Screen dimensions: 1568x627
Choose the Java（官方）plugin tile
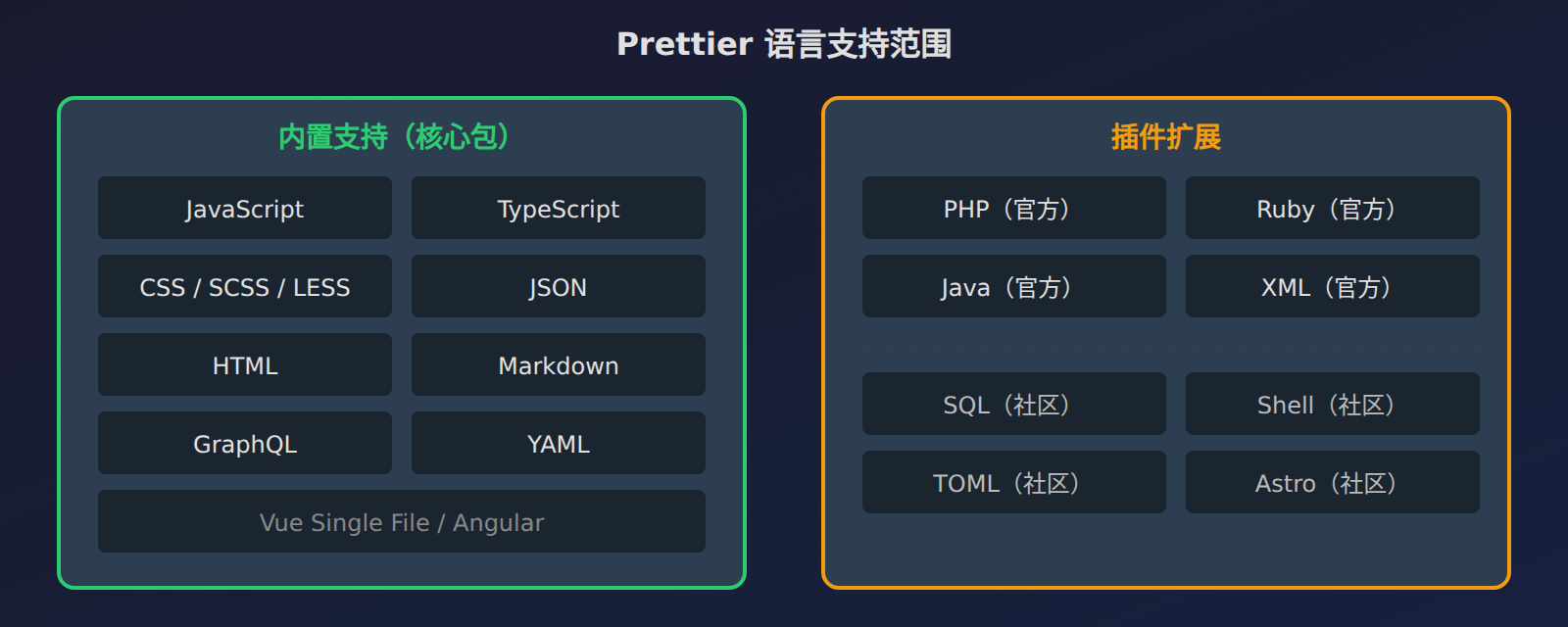1014,286
